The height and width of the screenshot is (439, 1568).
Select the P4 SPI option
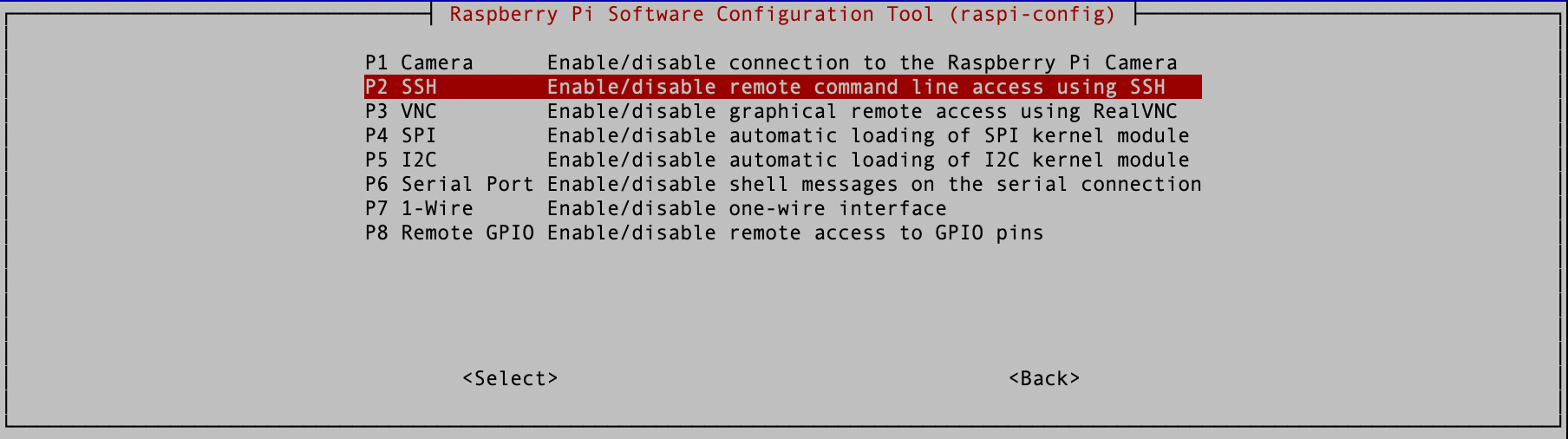point(401,136)
